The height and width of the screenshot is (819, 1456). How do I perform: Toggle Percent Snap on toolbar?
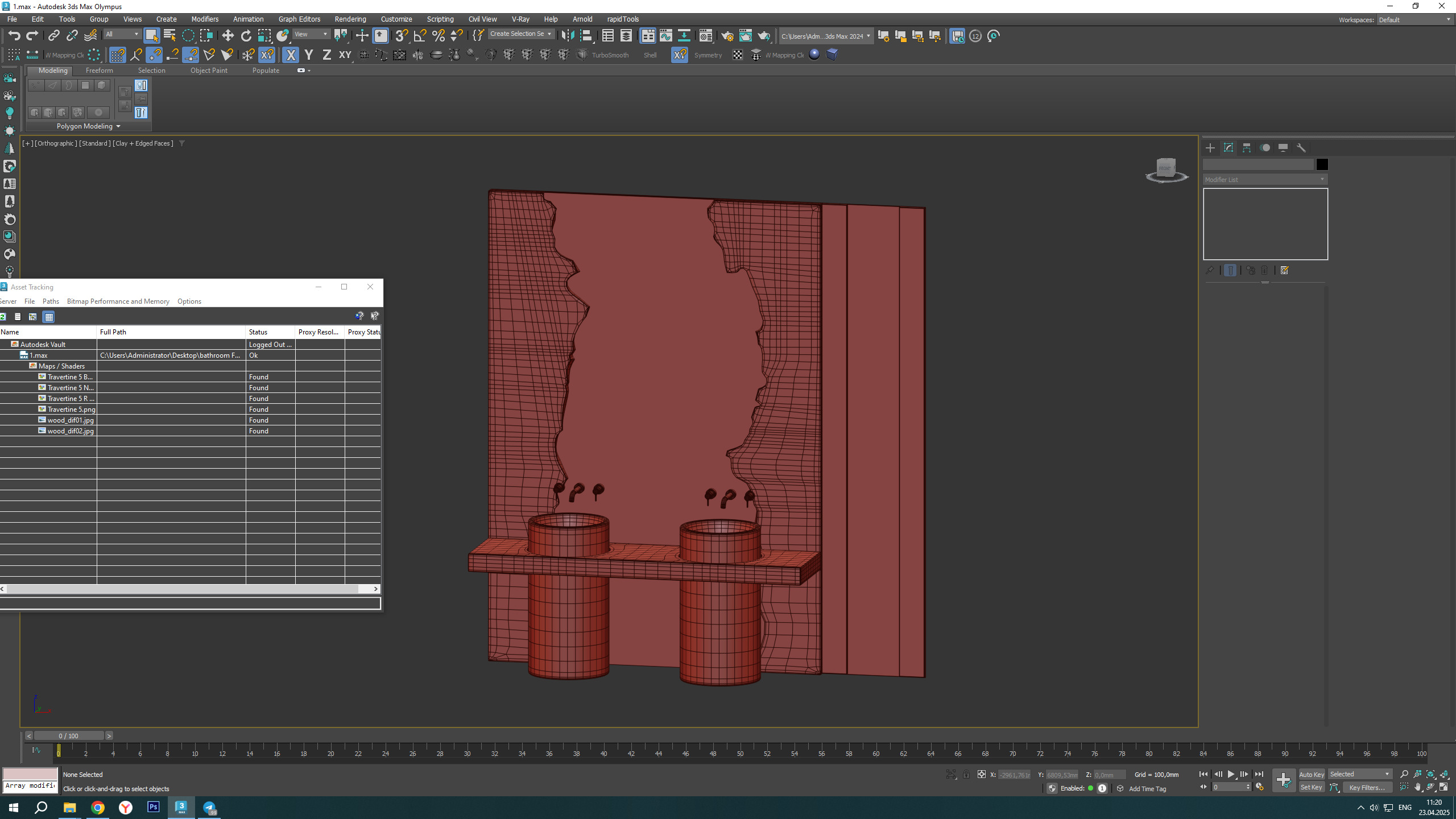(x=438, y=36)
